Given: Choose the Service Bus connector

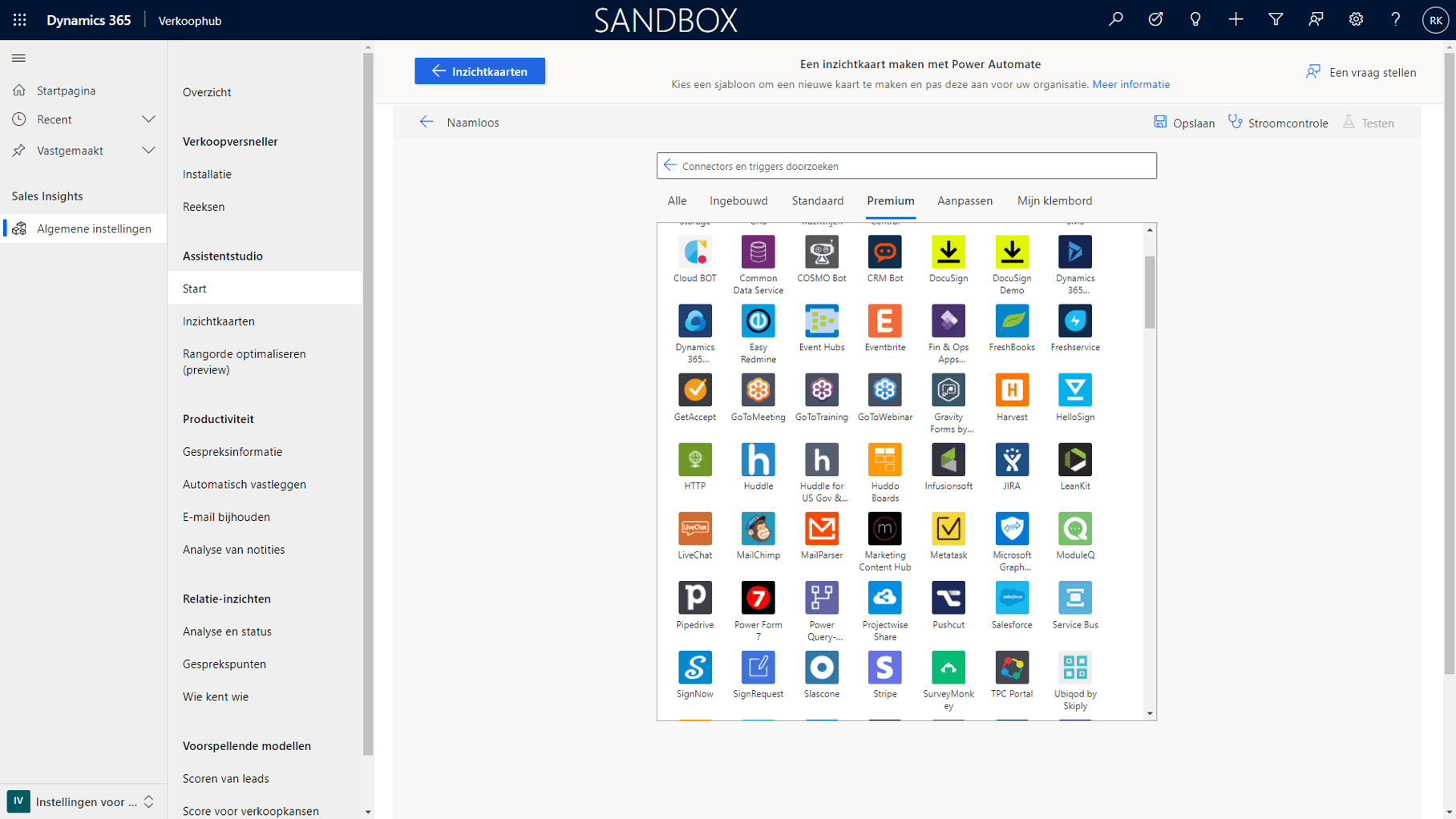Looking at the screenshot, I should 1075,598.
